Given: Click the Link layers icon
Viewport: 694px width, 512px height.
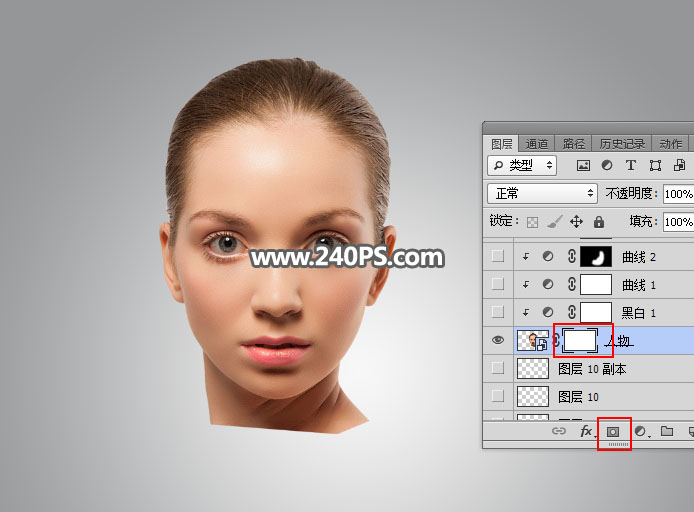Looking at the screenshot, I should [559, 432].
